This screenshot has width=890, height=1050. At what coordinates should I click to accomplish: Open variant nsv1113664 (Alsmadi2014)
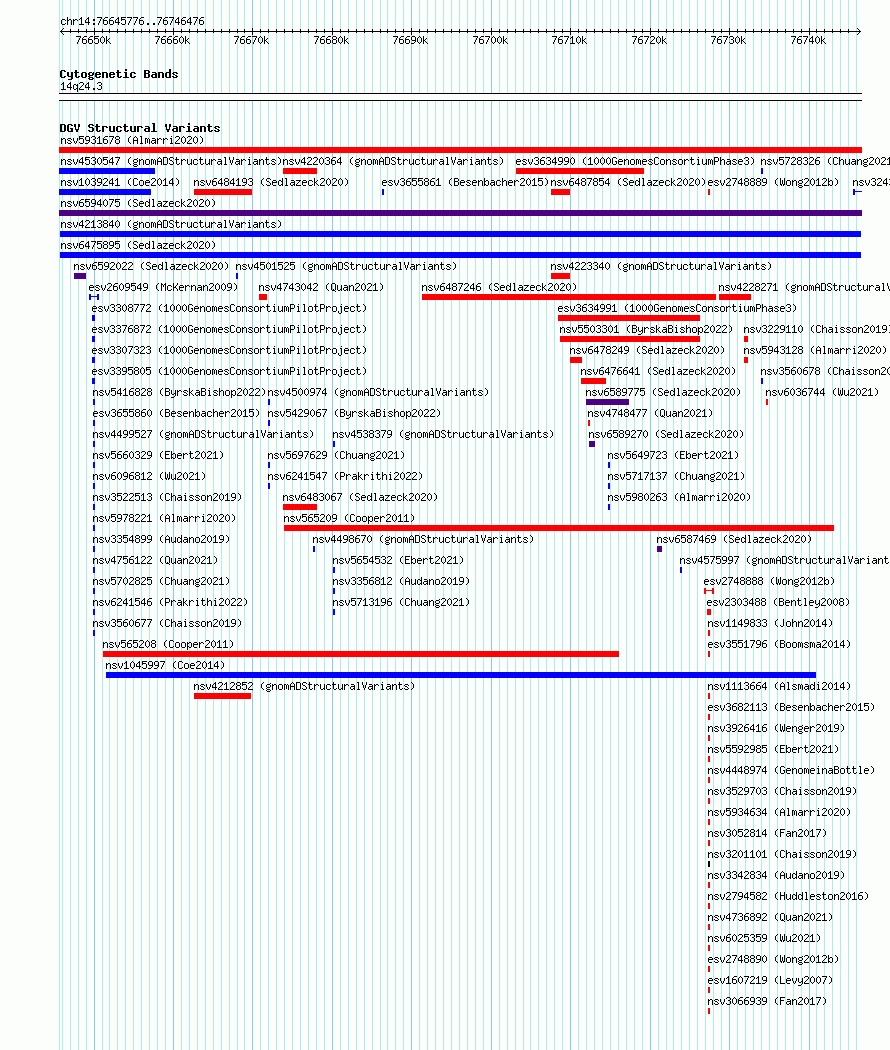point(780,686)
